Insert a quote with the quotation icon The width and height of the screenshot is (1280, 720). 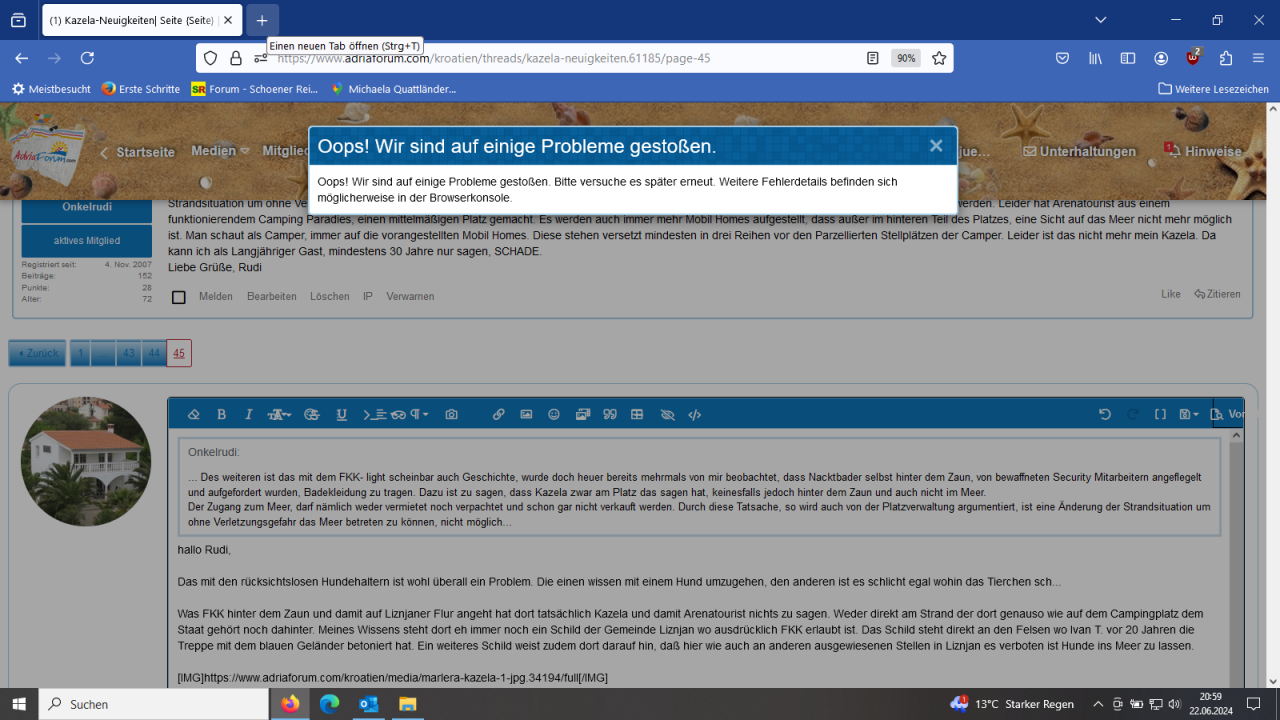610,415
